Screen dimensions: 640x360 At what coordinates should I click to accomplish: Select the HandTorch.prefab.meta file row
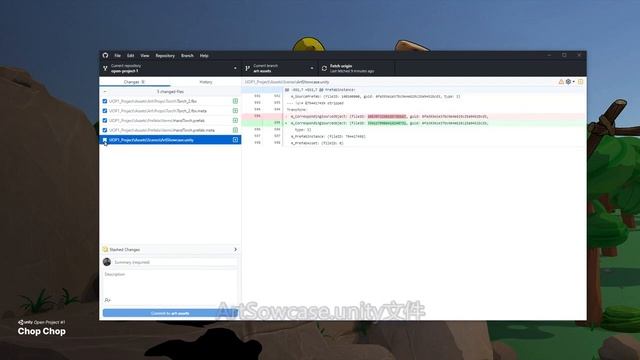pyautogui.click(x=170, y=130)
